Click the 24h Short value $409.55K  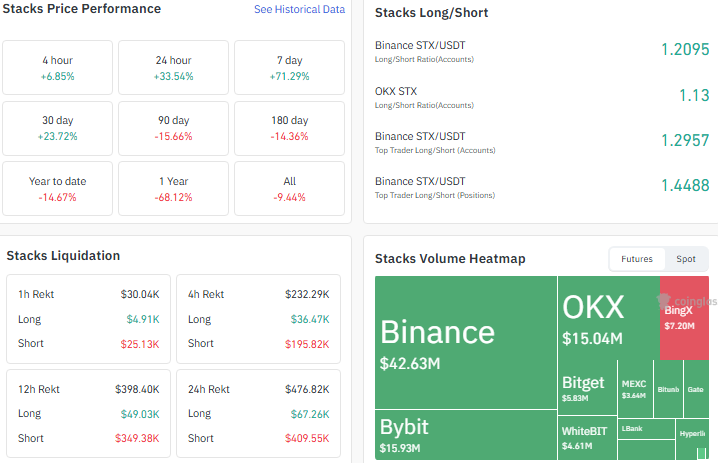pyautogui.click(x=307, y=438)
